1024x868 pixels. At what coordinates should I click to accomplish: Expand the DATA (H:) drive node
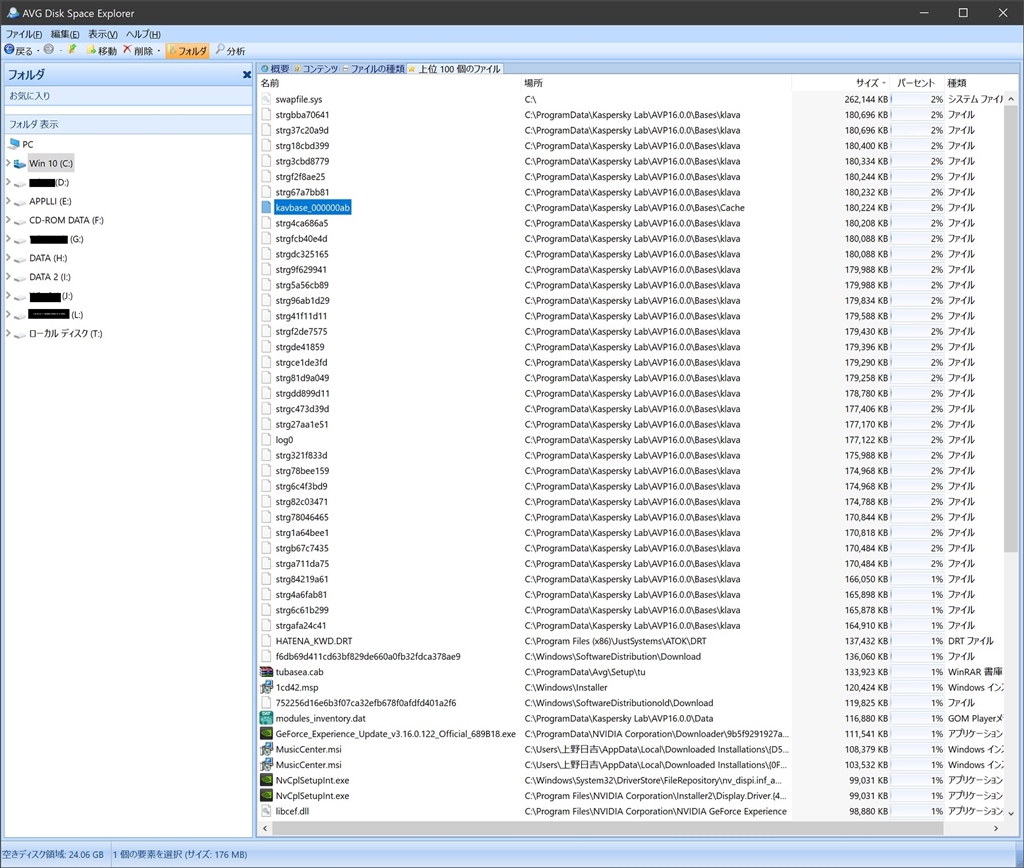point(8,258)
